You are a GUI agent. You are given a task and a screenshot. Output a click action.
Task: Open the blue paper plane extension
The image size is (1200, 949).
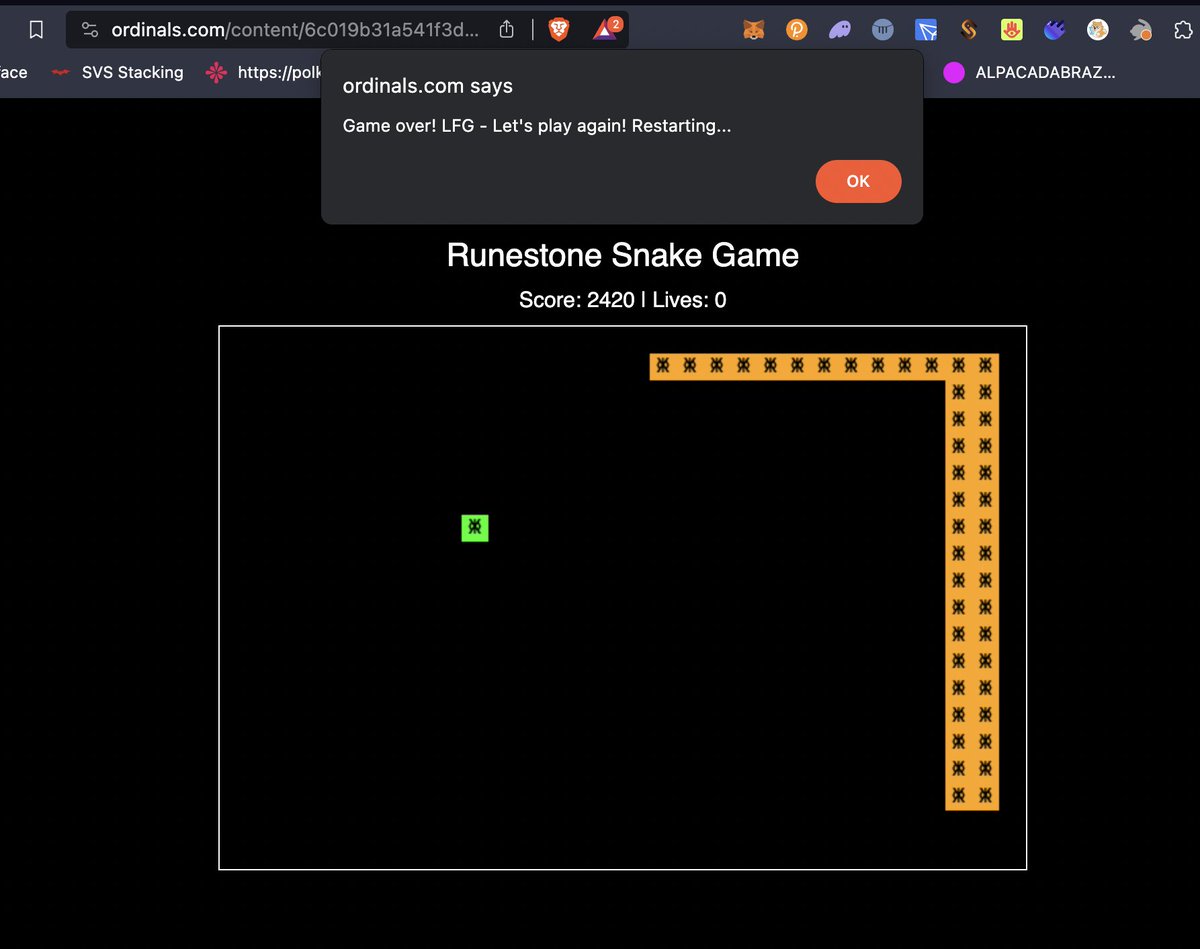click(x=925, y=30)
